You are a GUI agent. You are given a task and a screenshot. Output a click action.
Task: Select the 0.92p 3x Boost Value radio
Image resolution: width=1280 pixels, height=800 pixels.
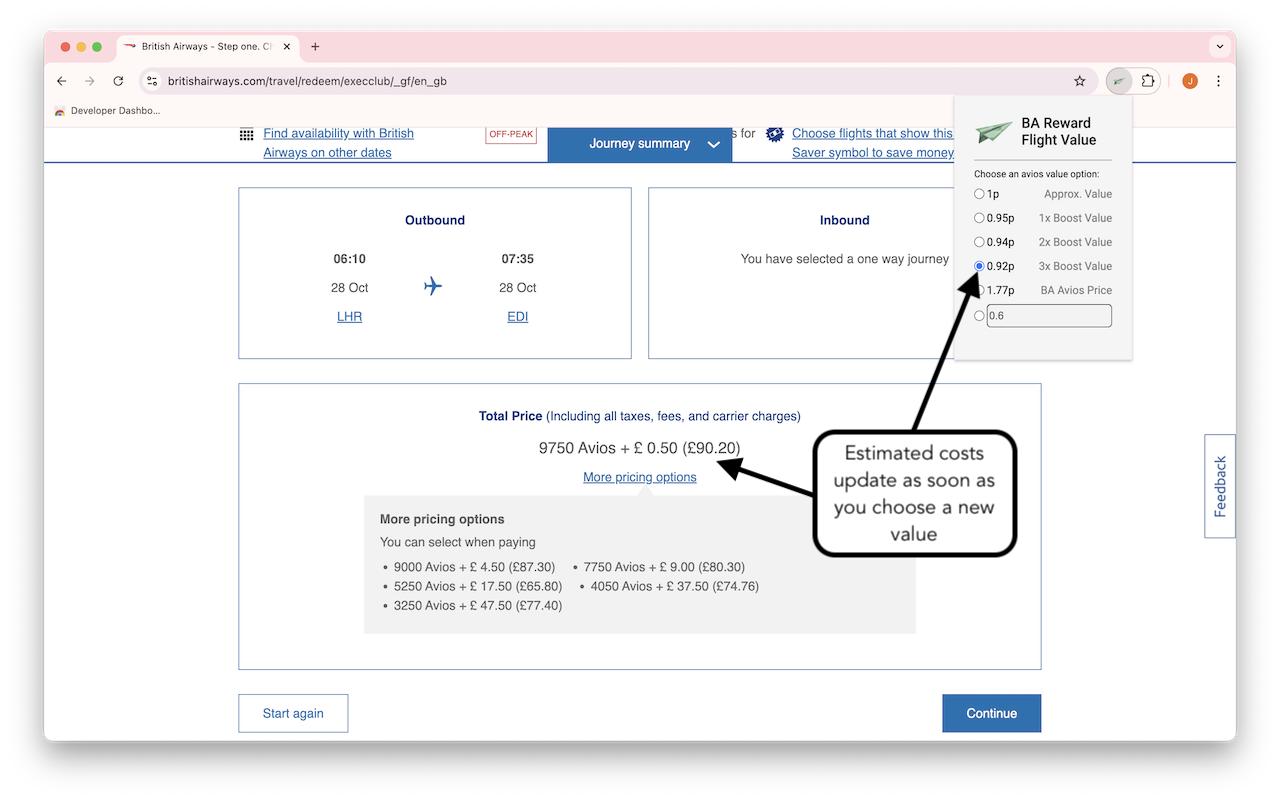[979, 266]
